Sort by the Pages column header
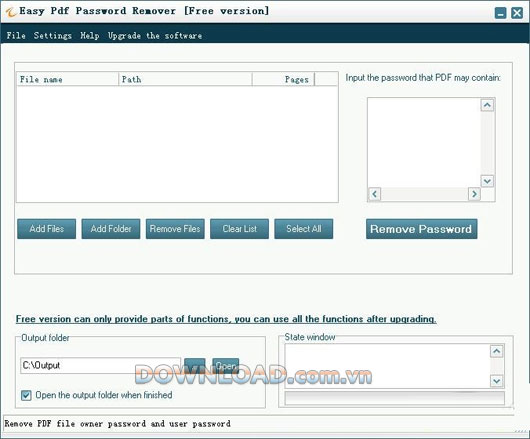The image size is (530, 439). point(283,79)
